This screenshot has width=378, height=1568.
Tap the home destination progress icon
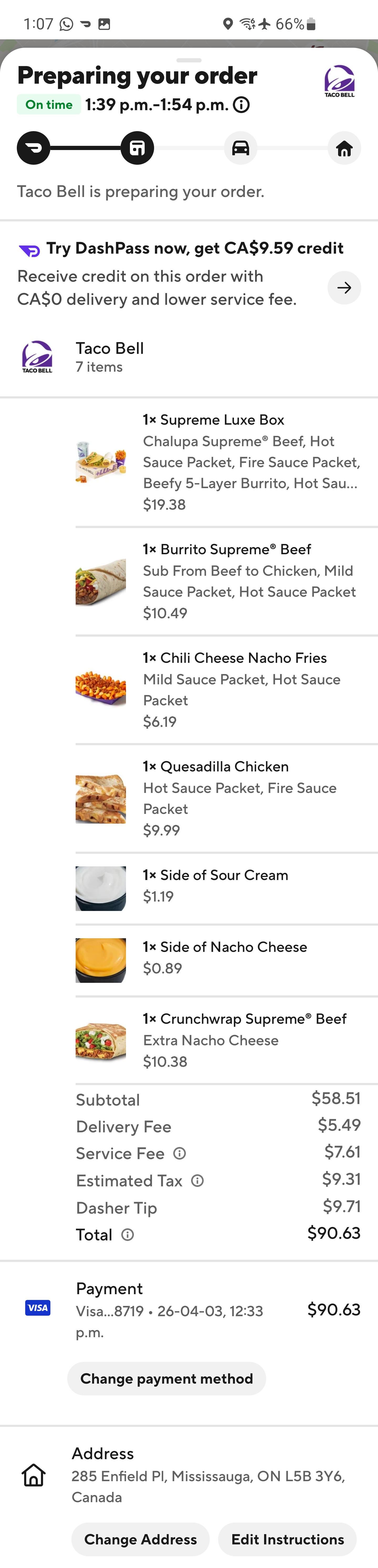pos(344,148)
